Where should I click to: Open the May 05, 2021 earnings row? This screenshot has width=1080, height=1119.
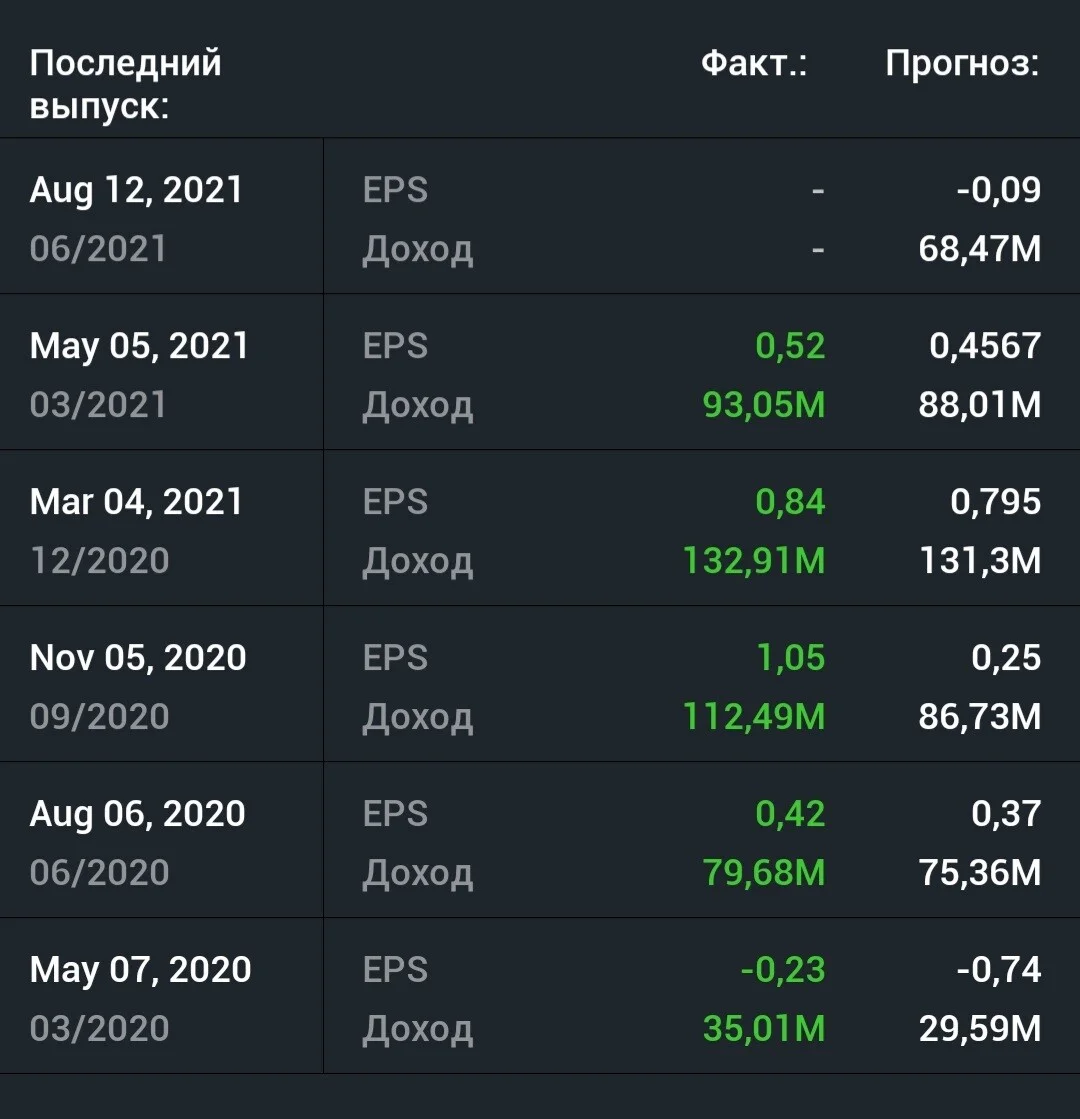(540, 372)
